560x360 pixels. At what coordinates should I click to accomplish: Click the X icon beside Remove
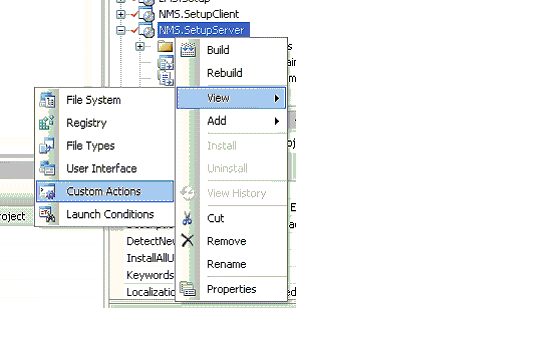tap(188, 241)
